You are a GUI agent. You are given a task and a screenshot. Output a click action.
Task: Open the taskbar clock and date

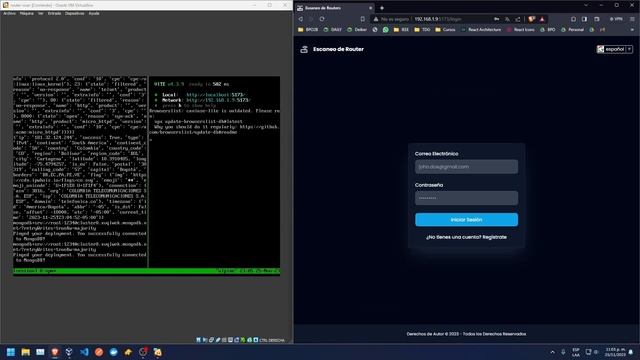point(615,352)
